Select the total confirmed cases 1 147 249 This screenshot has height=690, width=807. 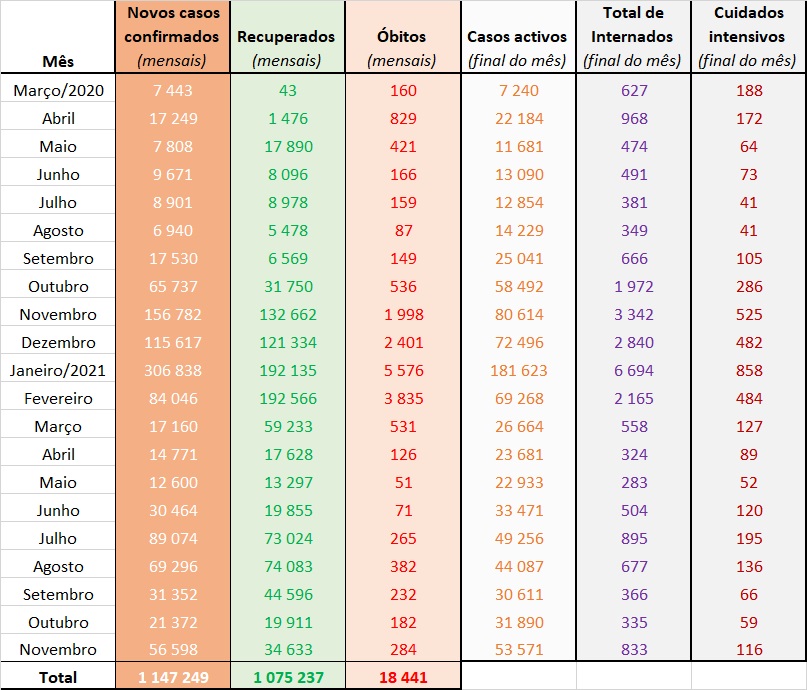click(x=172, y=677)
